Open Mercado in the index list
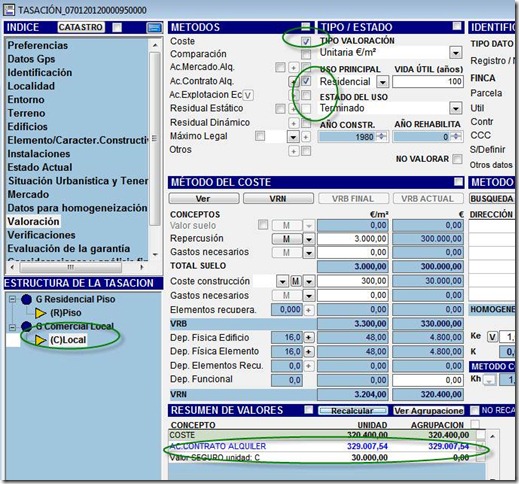Viewport: 519px width, 484px height. pyautogui.click(x=28, y=194)
